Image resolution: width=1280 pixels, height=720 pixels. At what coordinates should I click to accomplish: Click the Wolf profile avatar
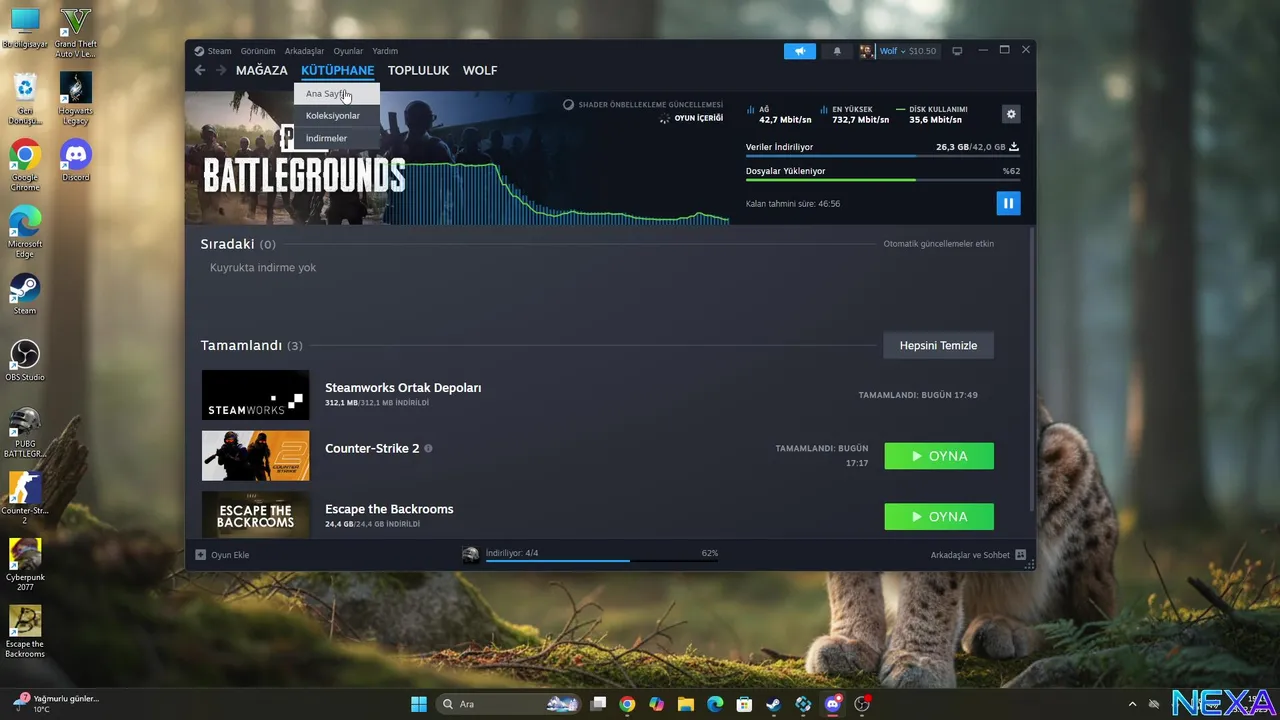[867, 51]
